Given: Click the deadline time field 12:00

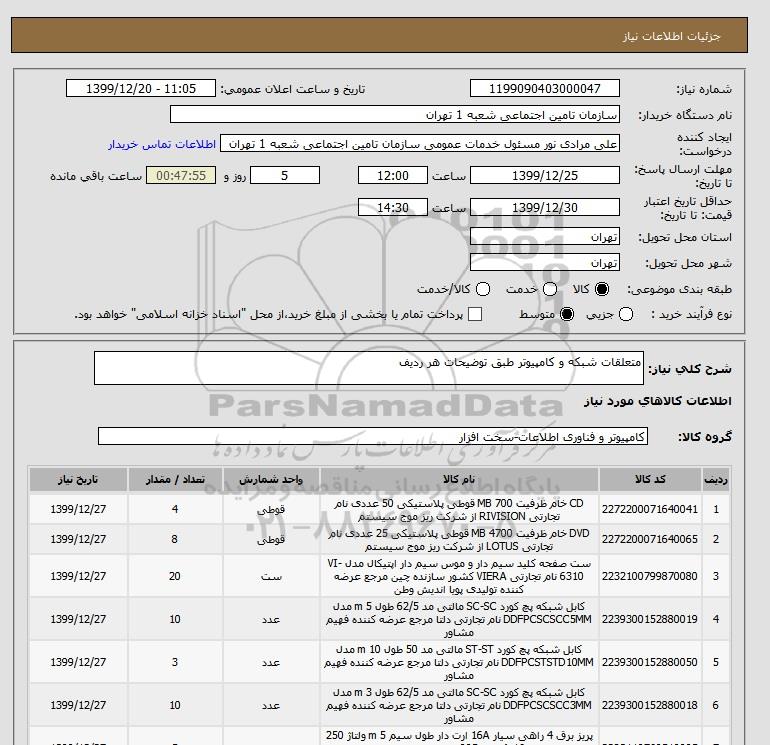Looking at the screenshot, I should [393, 175].
